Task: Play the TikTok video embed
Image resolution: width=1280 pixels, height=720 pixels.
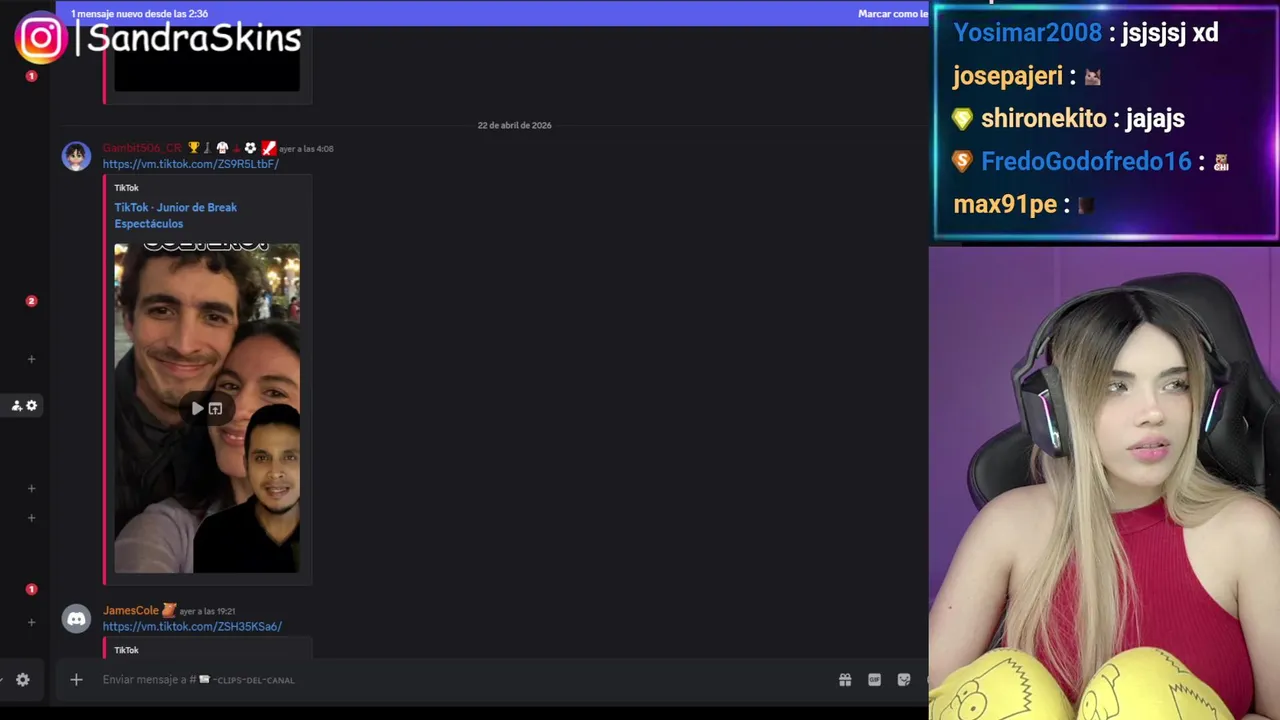Action: (x=197, y=408)
